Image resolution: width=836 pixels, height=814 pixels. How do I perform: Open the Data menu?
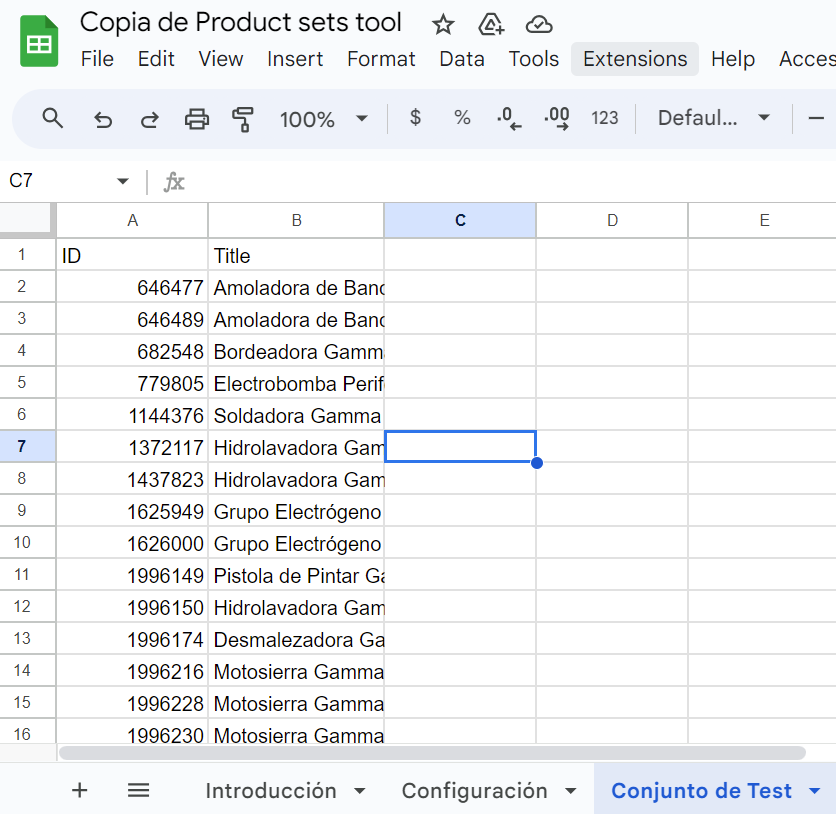[x=462, y=59]
